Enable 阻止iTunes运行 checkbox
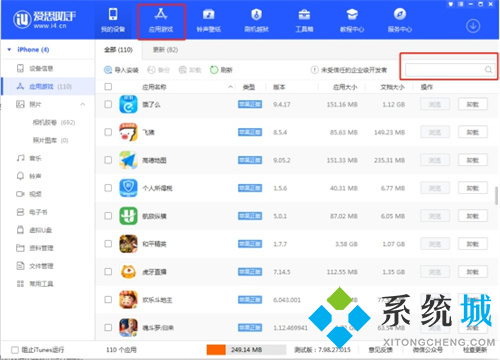 [x=15, y=350]
